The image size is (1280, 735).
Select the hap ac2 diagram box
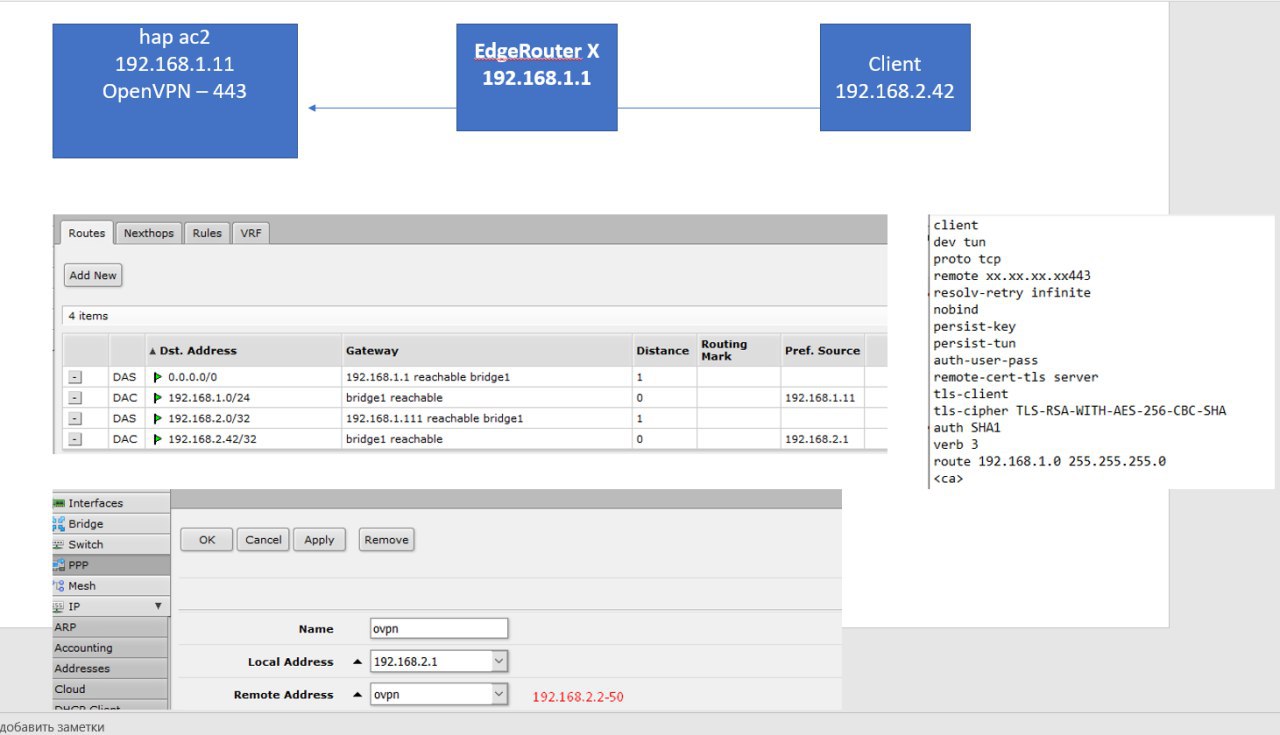175,91
